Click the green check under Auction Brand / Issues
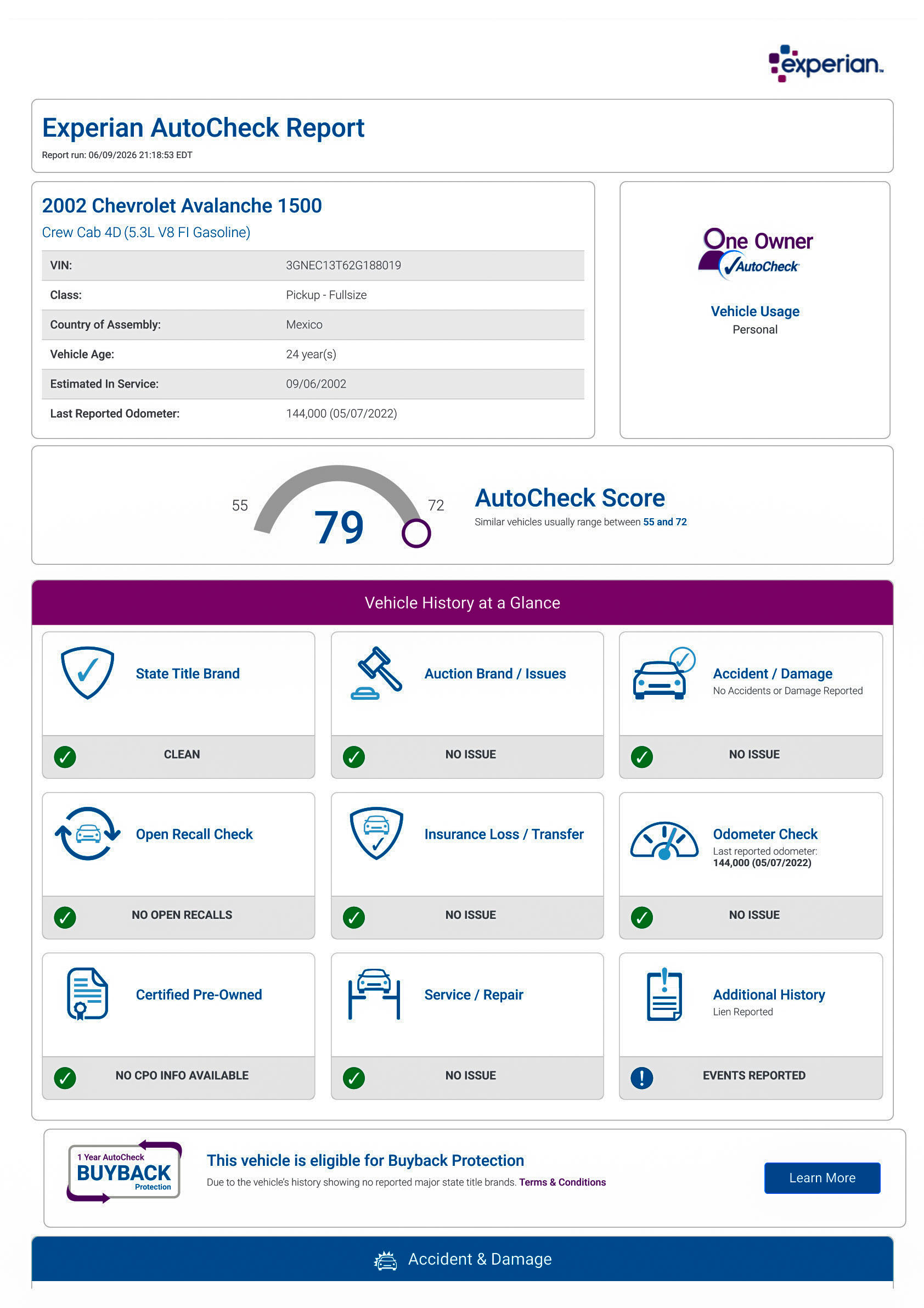Image resolution: width=924 pixels, height=1308 pixels. [x=353, y=757]
